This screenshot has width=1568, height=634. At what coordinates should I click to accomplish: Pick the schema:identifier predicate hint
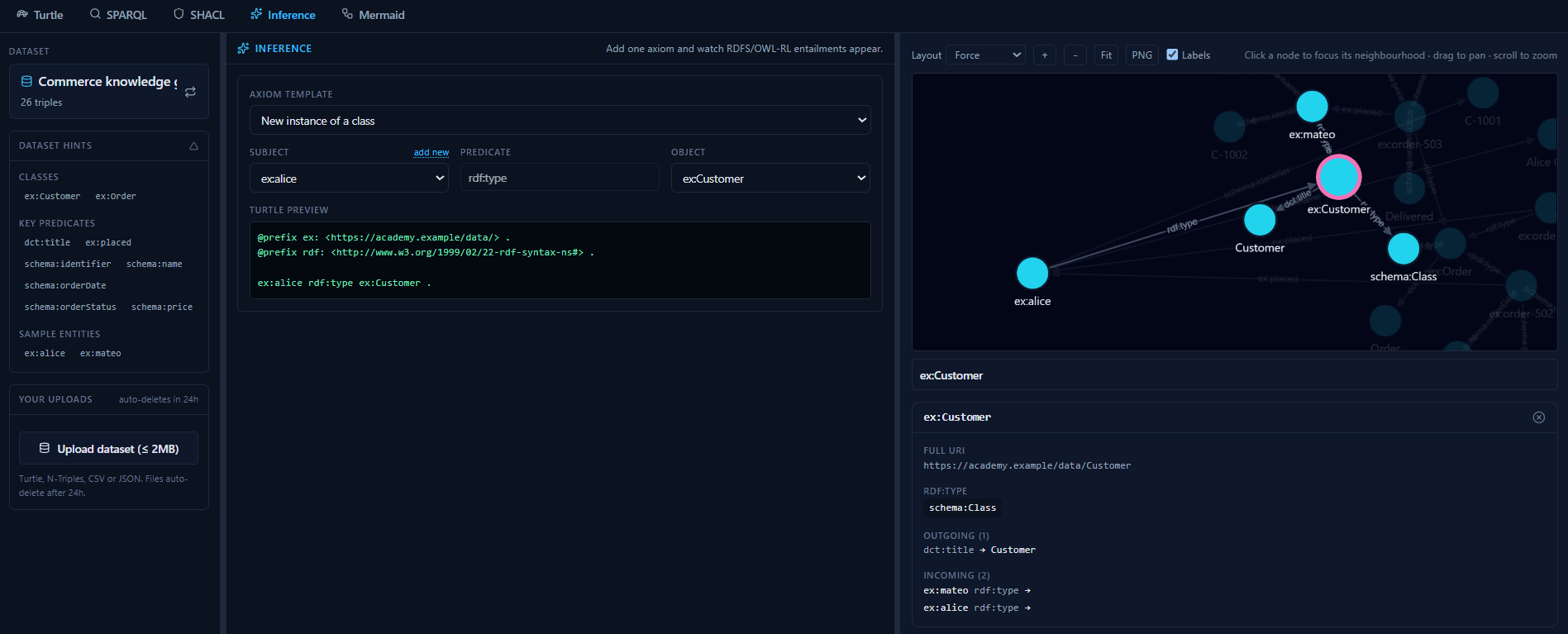[x=68, y=265]
